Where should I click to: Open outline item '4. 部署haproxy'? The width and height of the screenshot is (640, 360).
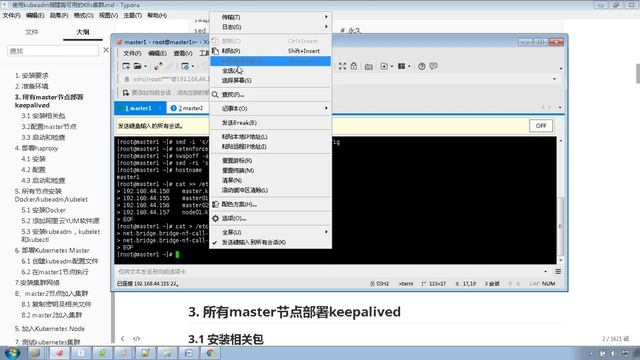pos(36,148)
